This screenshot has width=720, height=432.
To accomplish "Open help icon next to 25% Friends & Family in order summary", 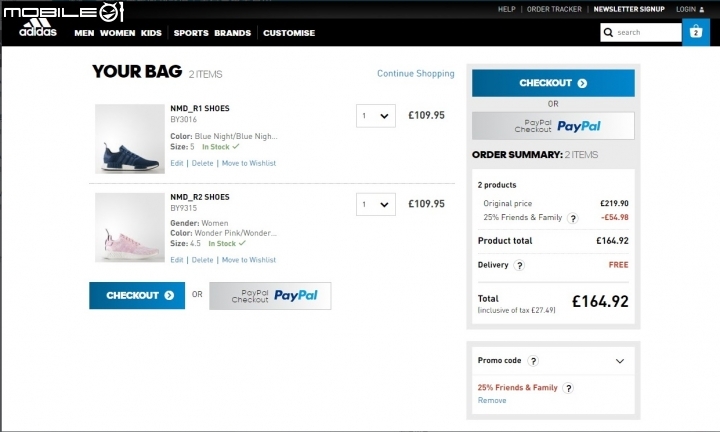I will 573,218.
